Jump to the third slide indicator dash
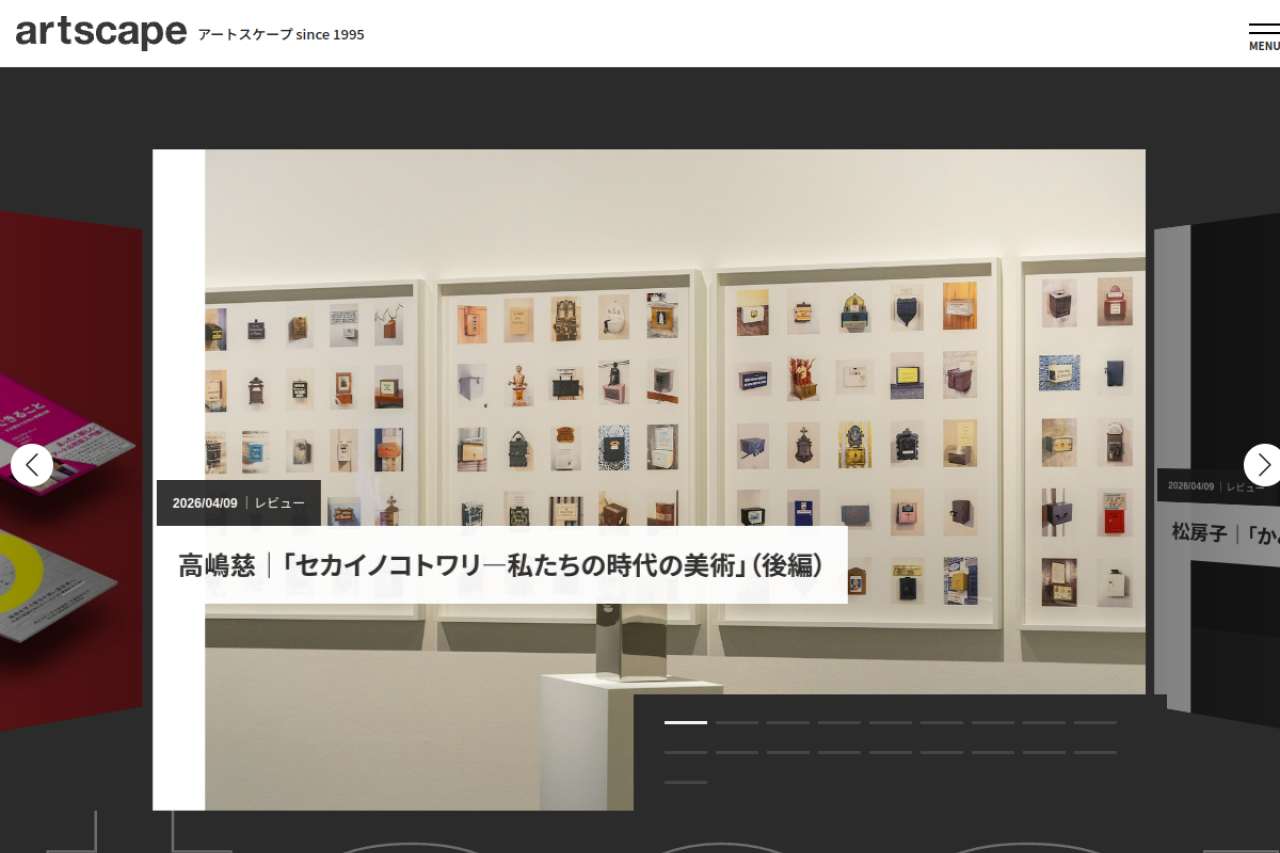 [x=788, y=722]
